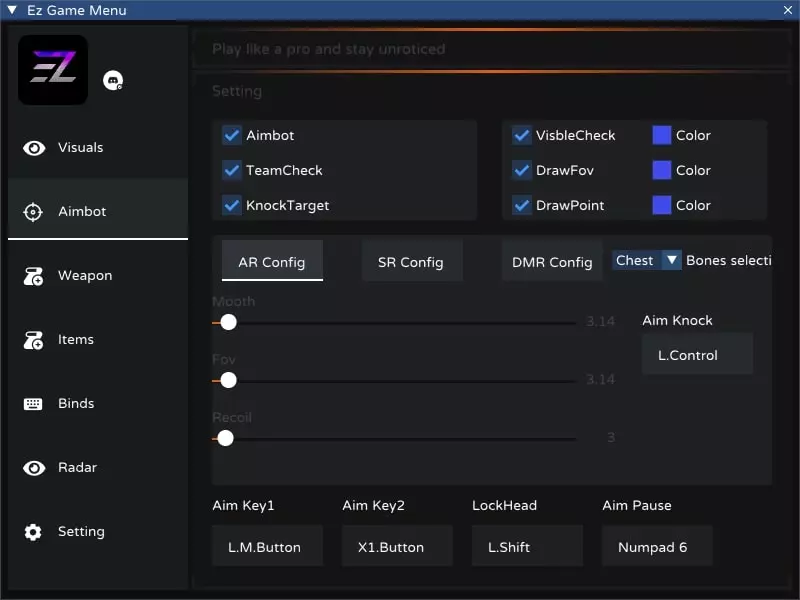Viewport: 800px width, 600px height.
Task: Uncheck the DrawFov checkbox
Action: coord(521,170)
